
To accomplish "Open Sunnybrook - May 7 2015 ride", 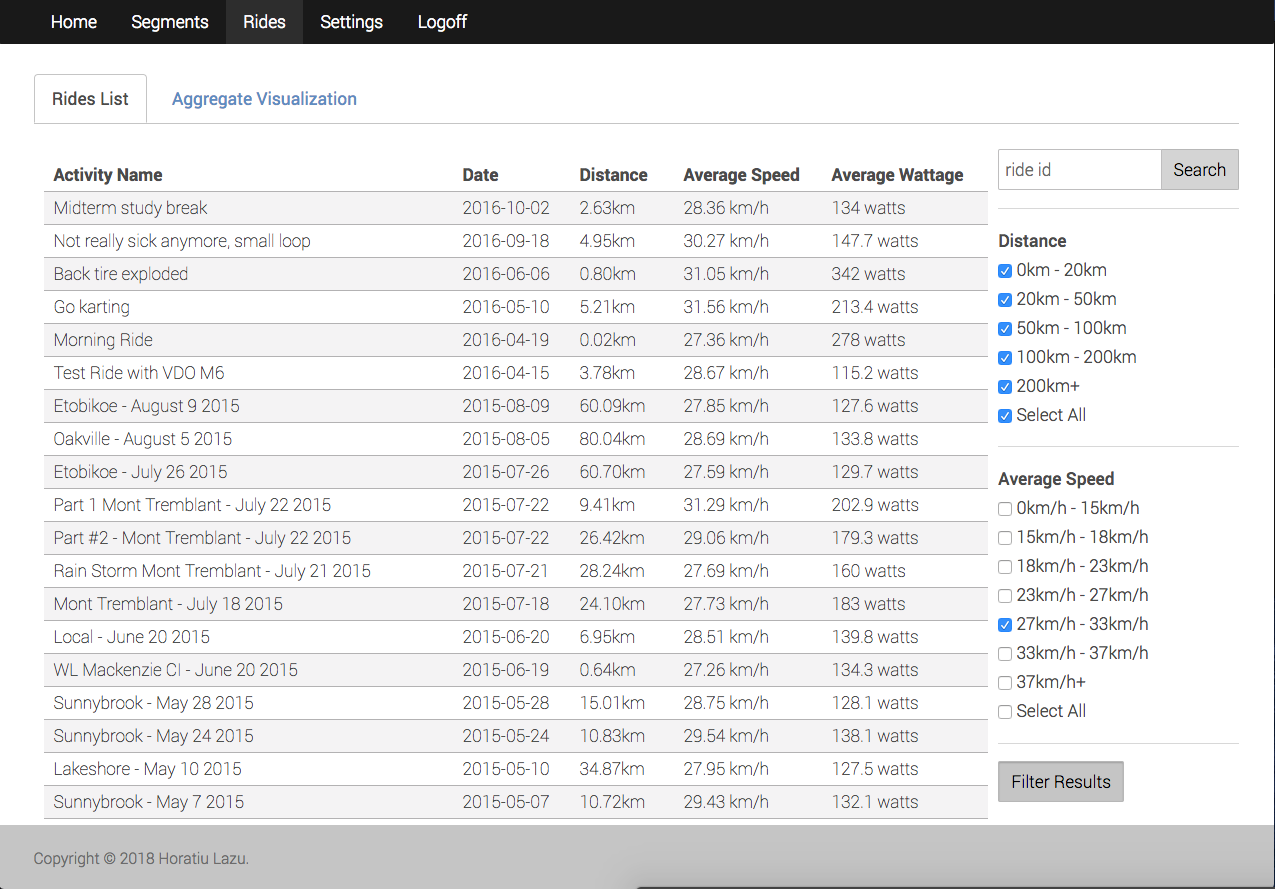I will pyautogui.click(x=516, y=802).
